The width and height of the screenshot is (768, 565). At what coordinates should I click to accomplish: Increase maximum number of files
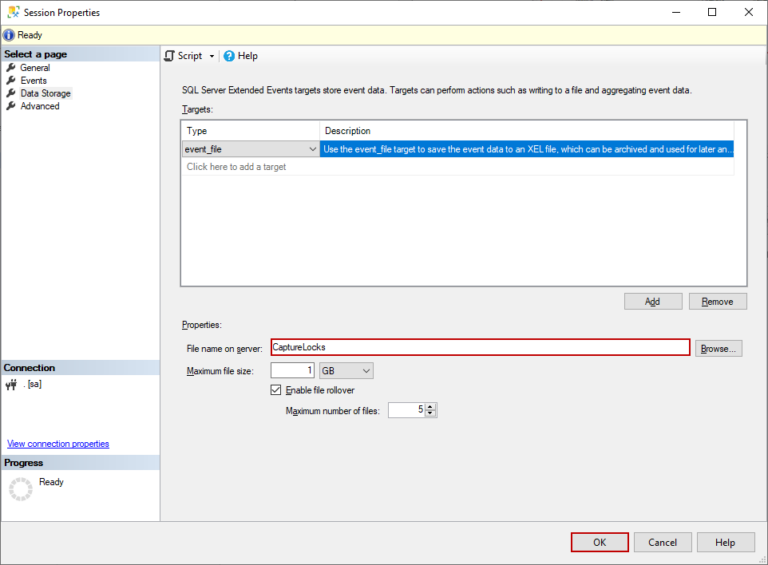430,407
